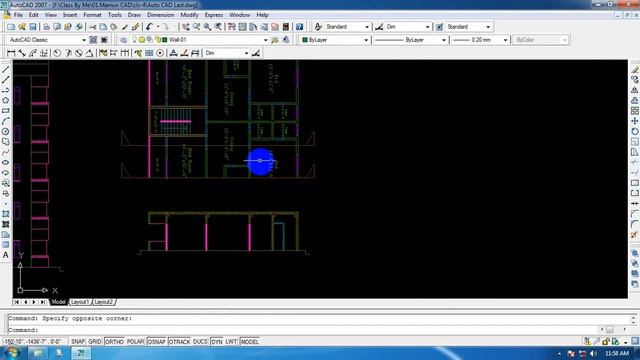Click the Center Mark dimension icon
Image resolution: width=640 pixels, height=360 pixels.
point(160,53)
